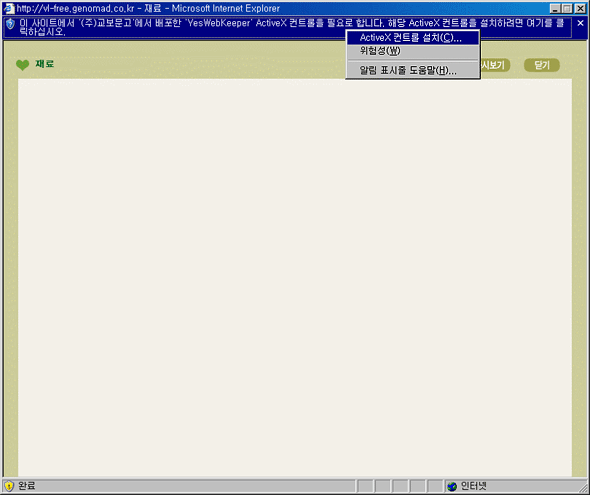Click the '인터넷' security zone label
The height and width of the screenshot is (495, 590).
pyautogui.click(x=474, y=486)
